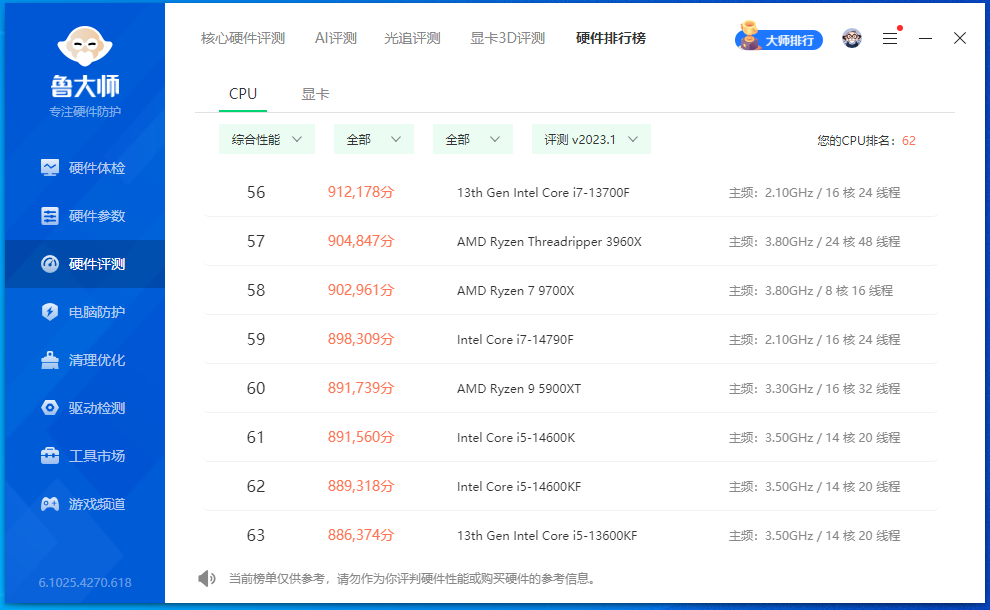Click your CPU rank number 62
The width and height of the screenshot is (990, 610).
click(909, 141)
